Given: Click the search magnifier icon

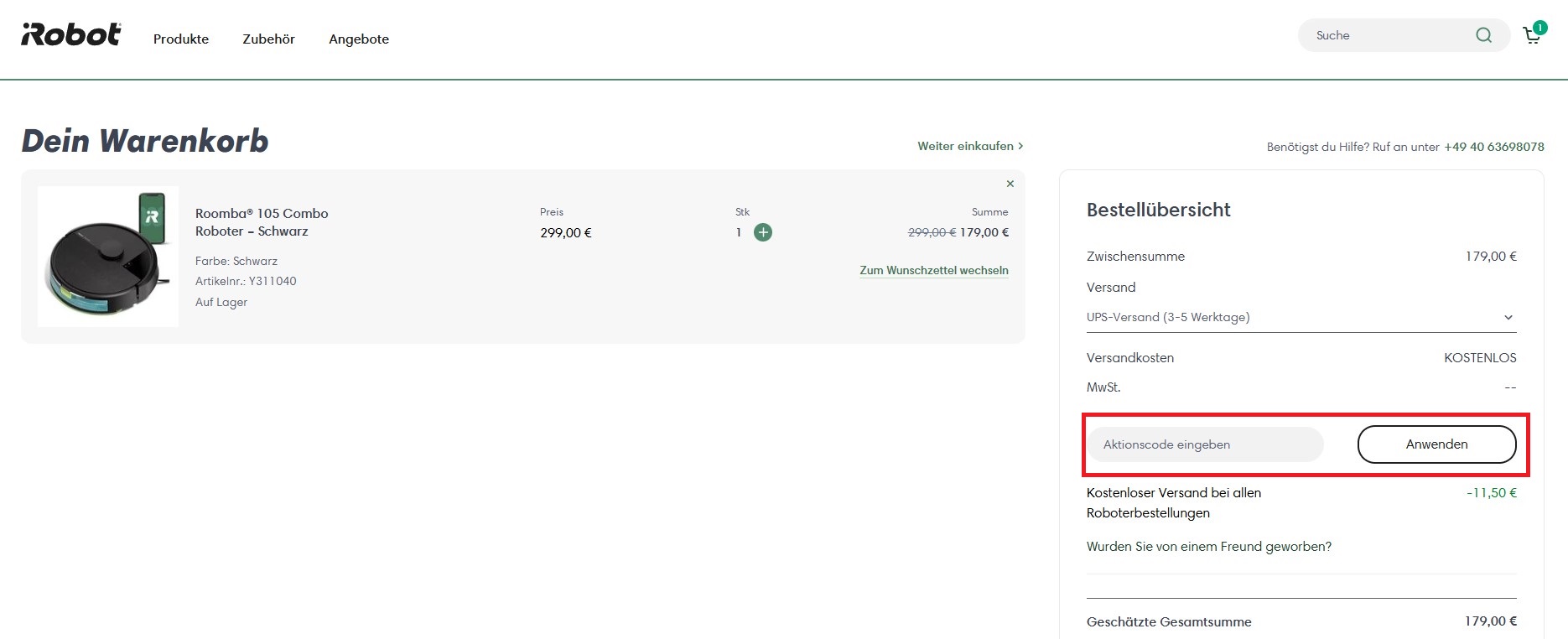Looking at the screenshot, I should (1483, 35).
